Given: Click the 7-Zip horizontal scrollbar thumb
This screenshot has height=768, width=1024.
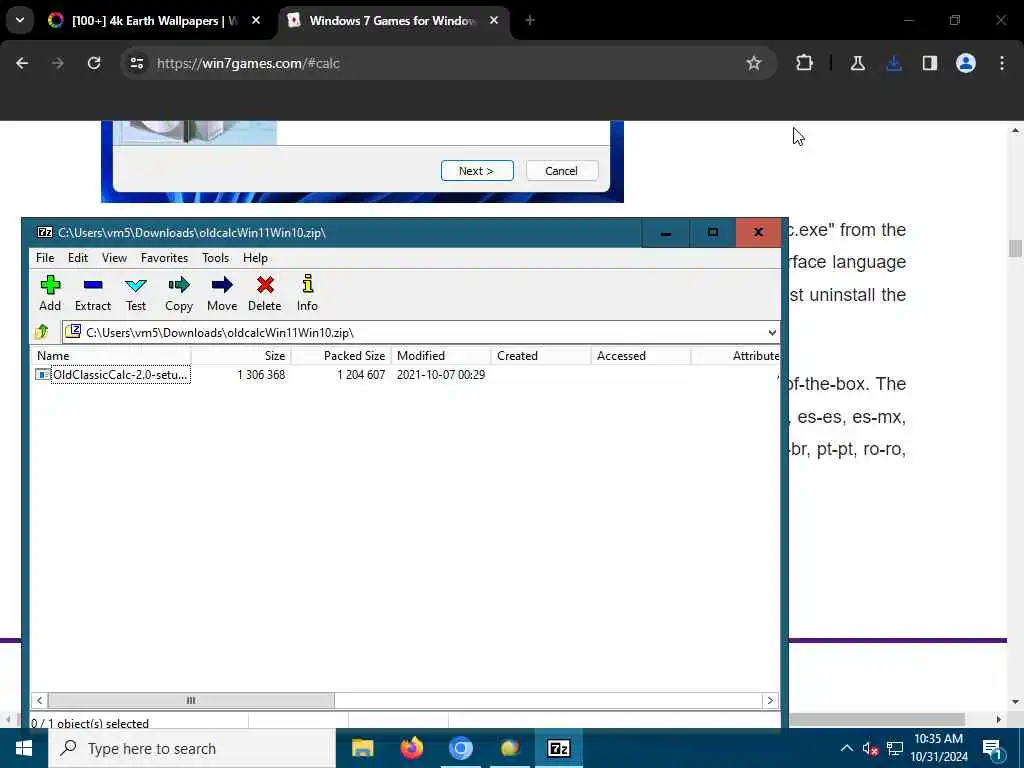Looking at the screenshot, I should [x=191, y=701].
